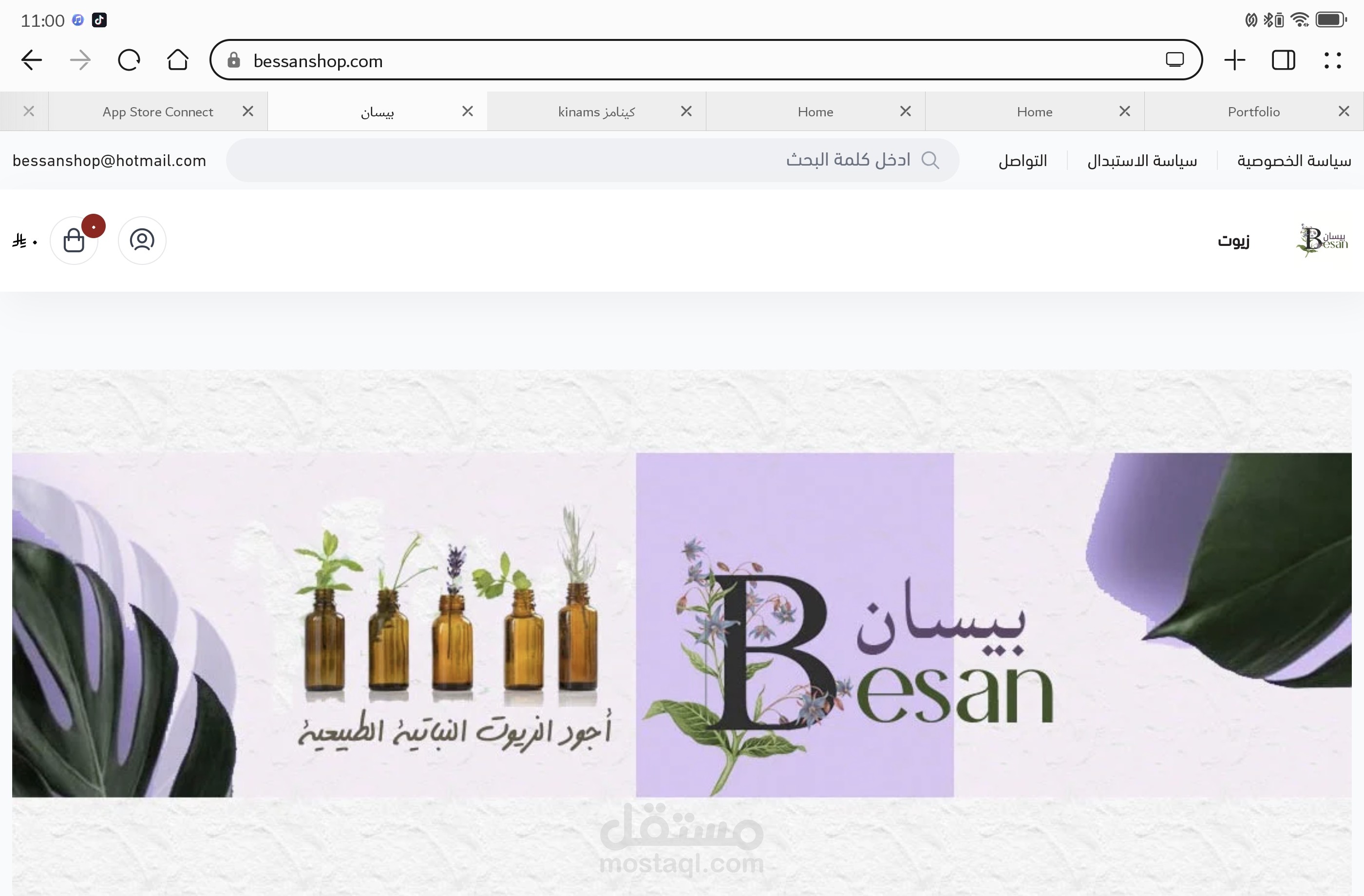
Task: Open سياسة الخصوصية privacy policy link
Action: coord(1294,161)
